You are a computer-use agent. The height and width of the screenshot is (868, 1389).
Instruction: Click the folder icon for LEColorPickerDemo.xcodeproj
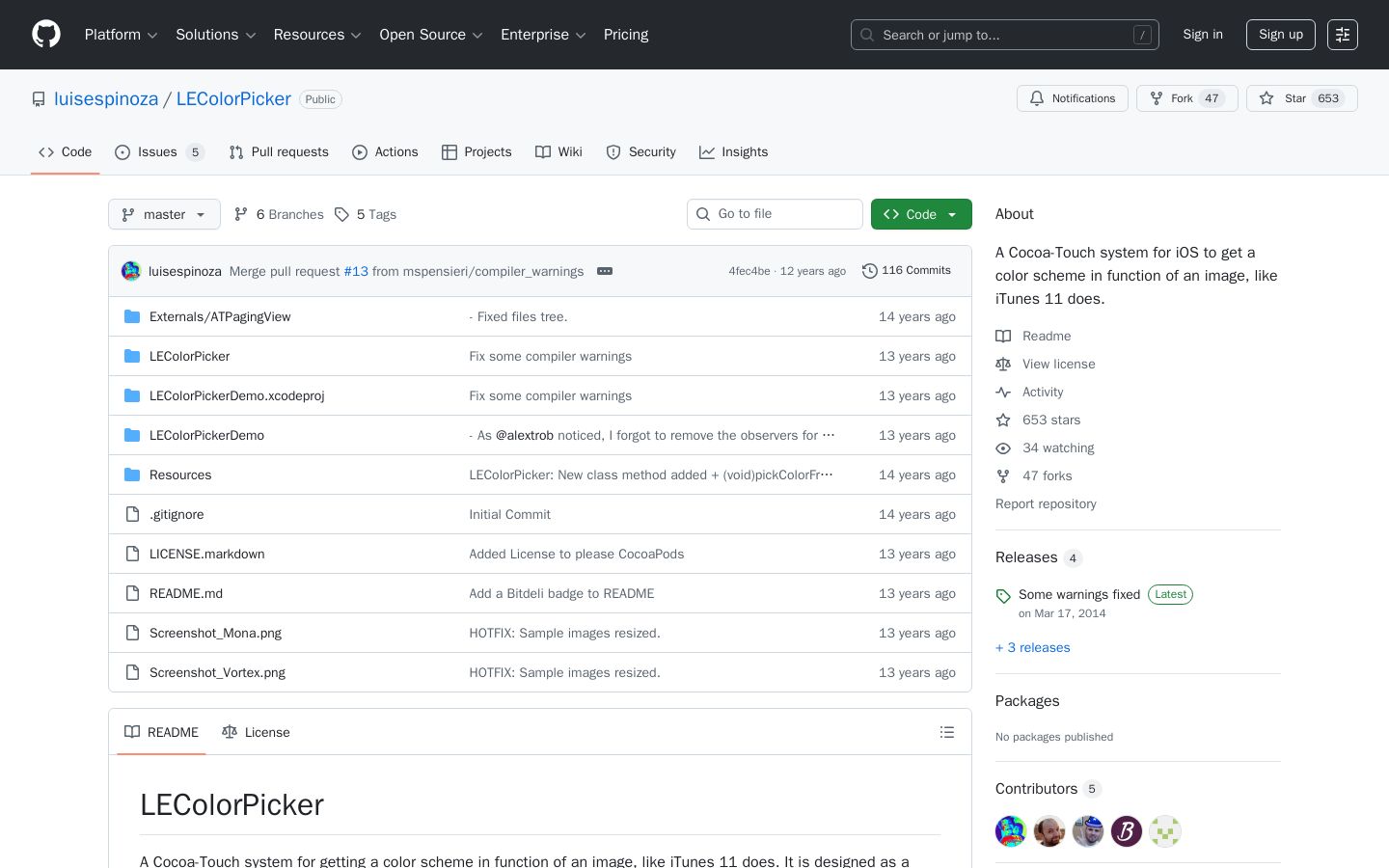coord(132,395)
